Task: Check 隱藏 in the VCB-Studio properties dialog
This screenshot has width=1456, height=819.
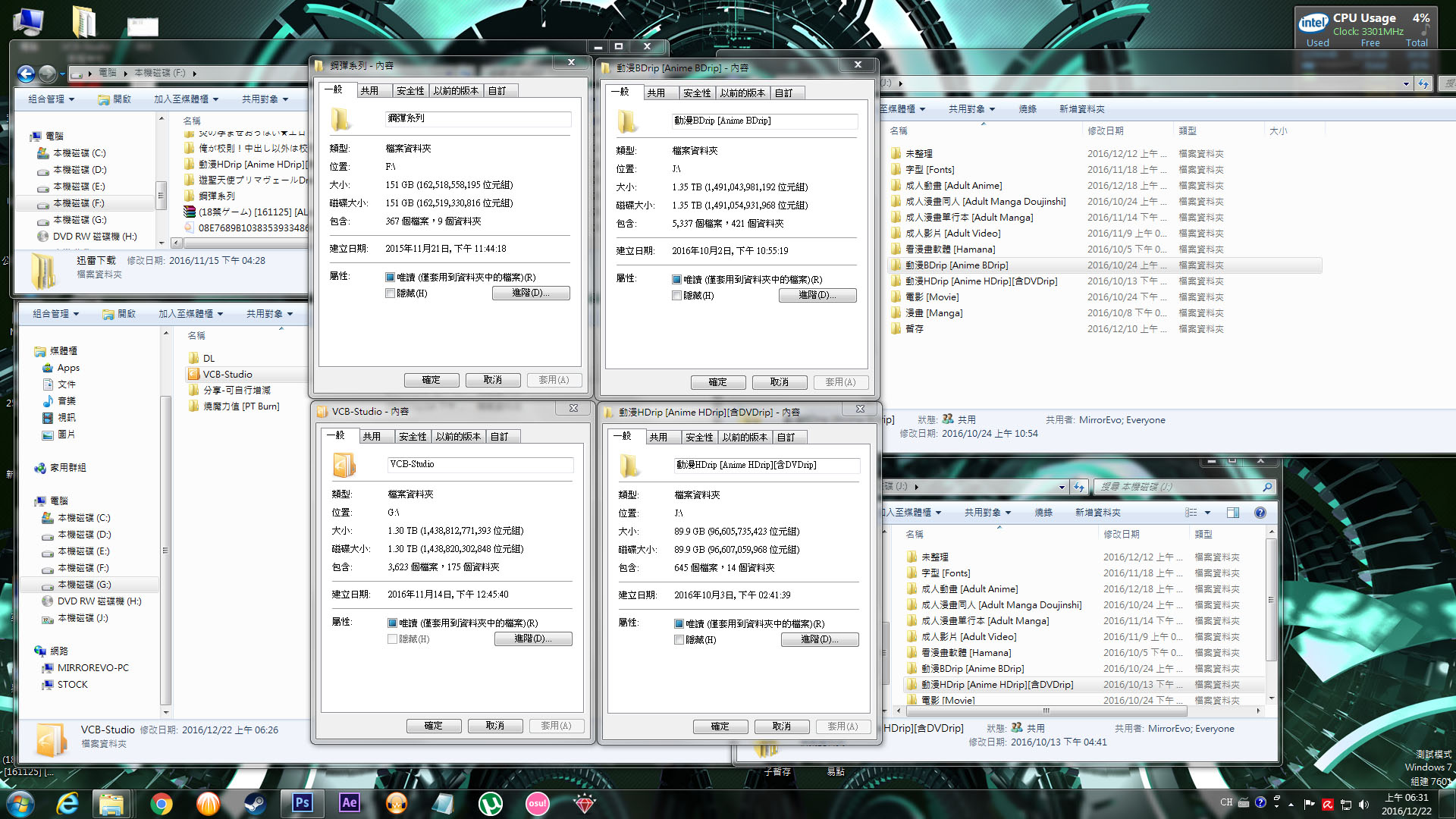Action: click(392, 639)
